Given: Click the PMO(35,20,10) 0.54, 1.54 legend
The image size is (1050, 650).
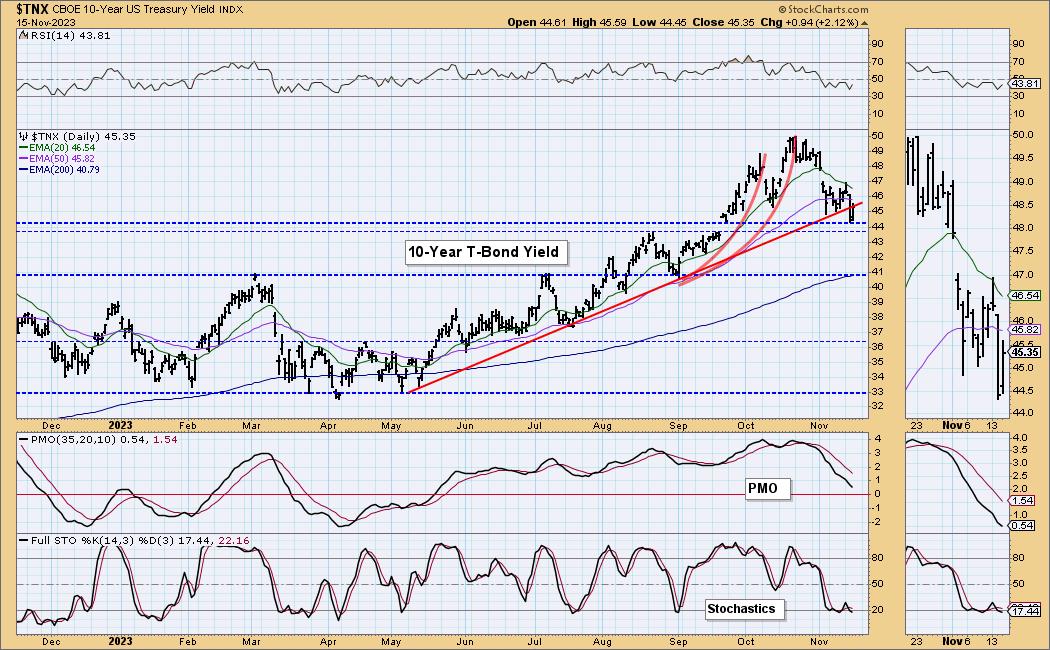Looking at the screenshot, I should coord(98,440).
